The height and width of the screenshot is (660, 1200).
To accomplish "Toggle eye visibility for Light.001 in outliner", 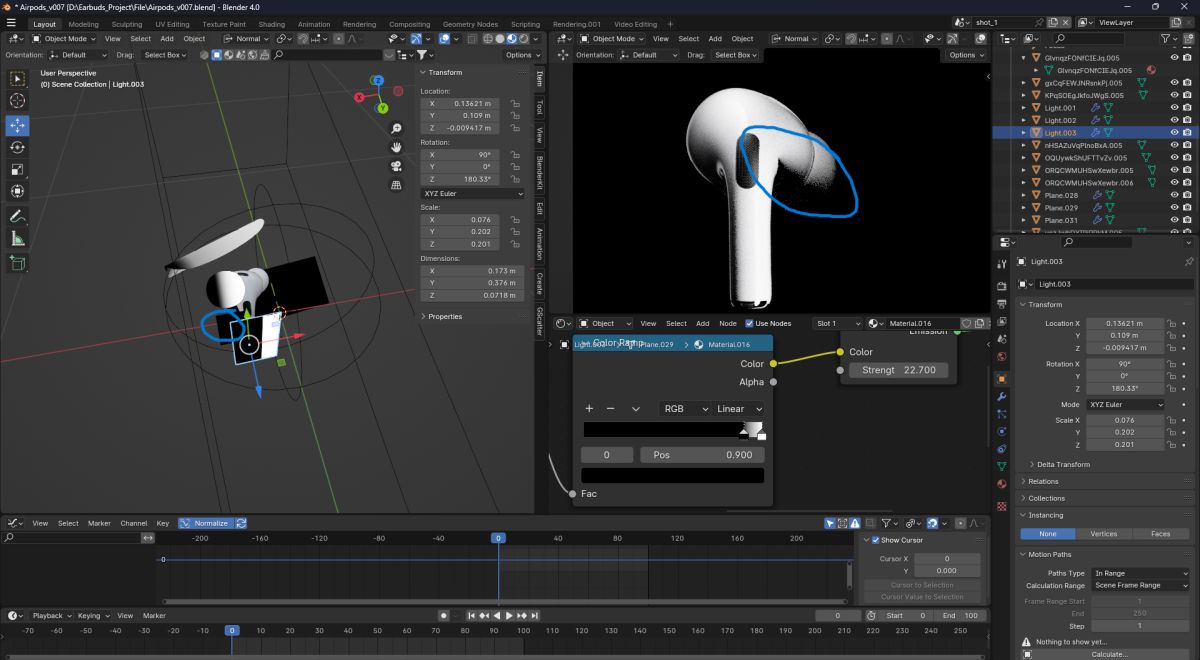I will [x=1173, y=108].
